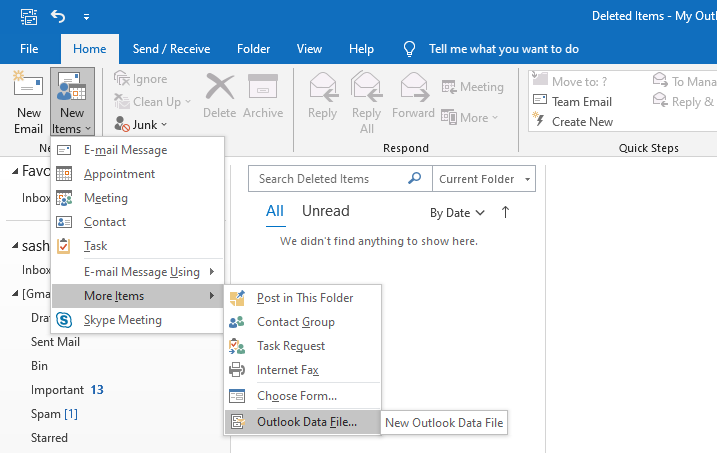Select the Unread messages filter

[x=326, y=211]
